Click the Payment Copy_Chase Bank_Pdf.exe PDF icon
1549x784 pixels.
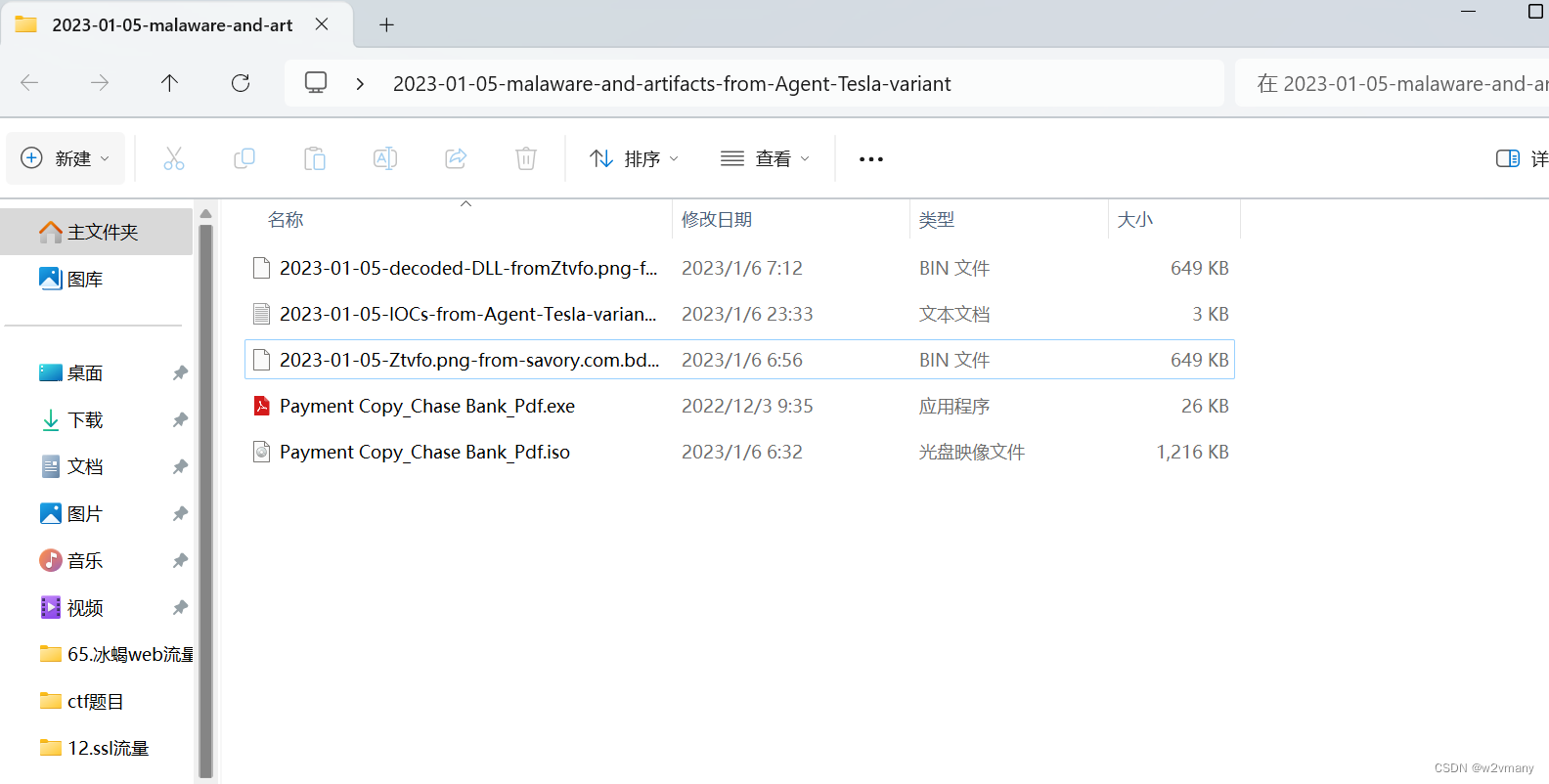(261, 406)
